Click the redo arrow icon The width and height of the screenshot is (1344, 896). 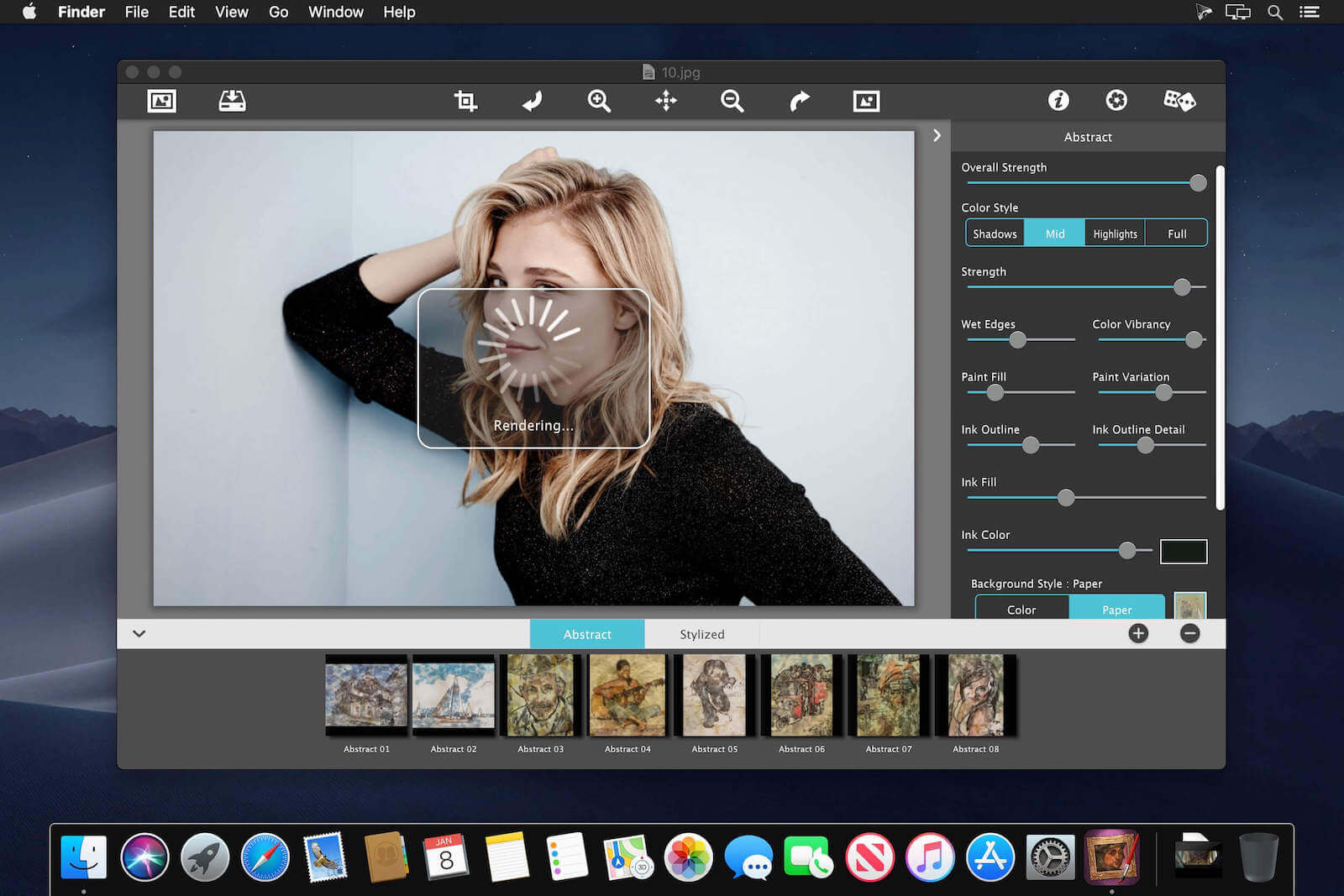pos(799,101)
